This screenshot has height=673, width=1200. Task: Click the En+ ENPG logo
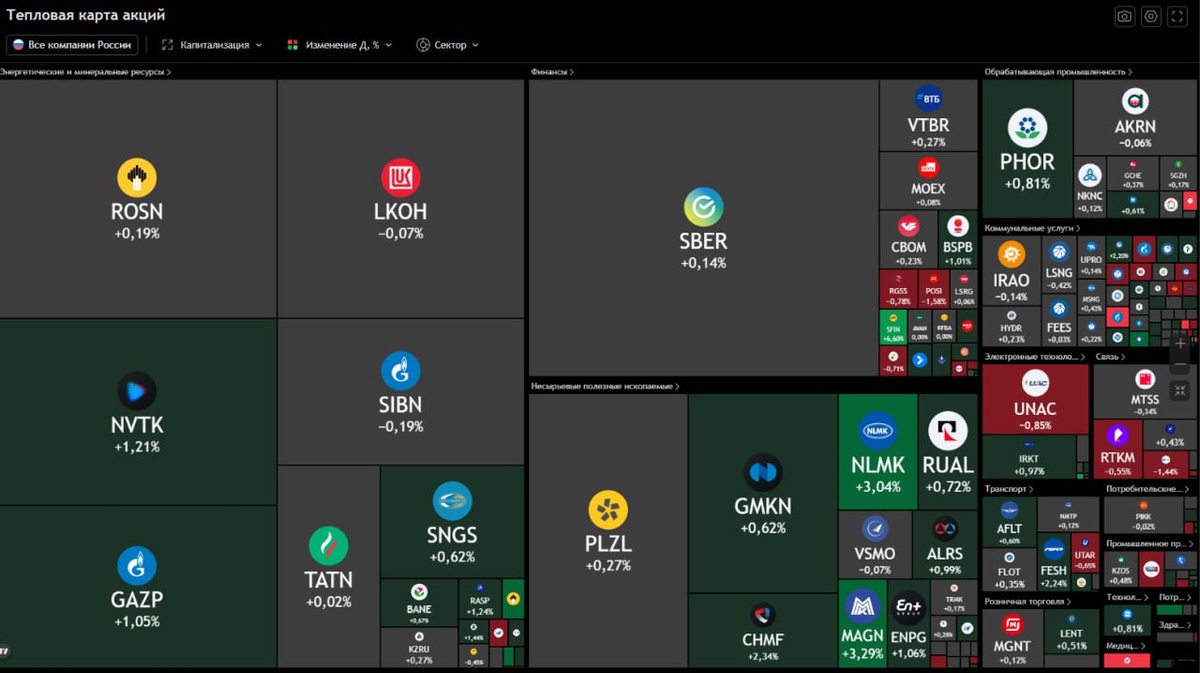[x=908, y=607]
